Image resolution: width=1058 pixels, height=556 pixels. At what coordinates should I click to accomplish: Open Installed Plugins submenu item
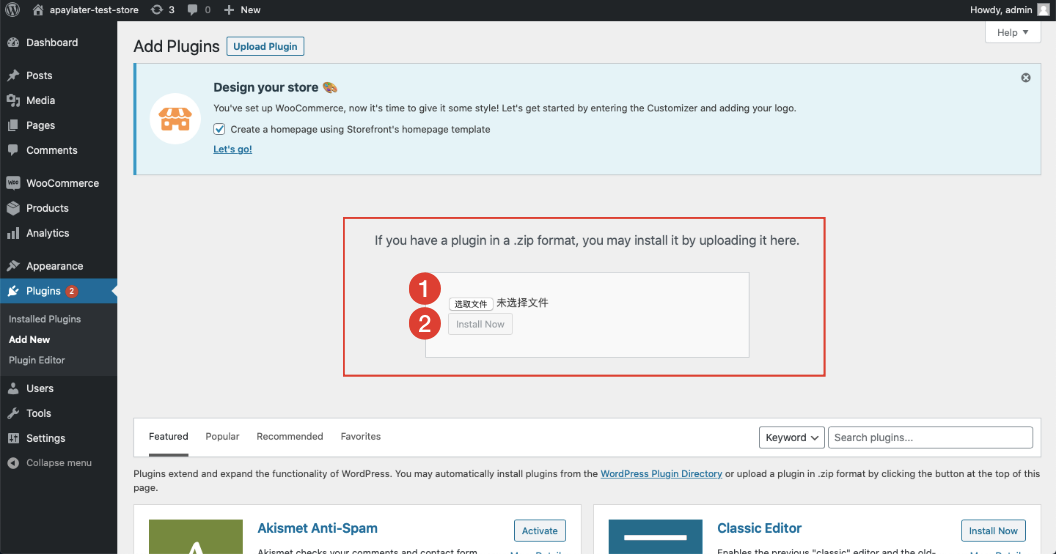45,318
